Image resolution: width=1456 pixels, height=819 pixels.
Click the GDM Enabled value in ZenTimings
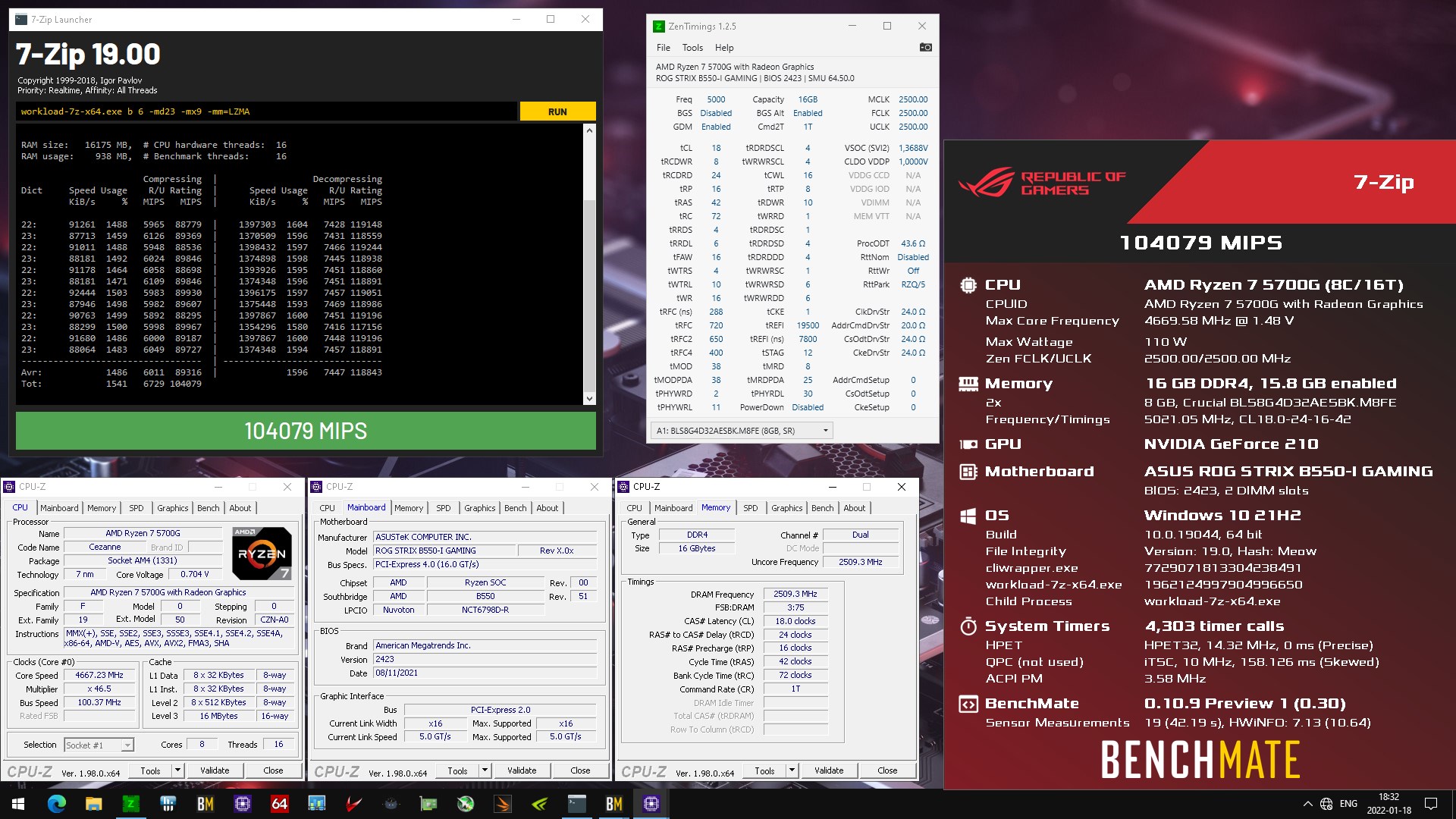716,127
